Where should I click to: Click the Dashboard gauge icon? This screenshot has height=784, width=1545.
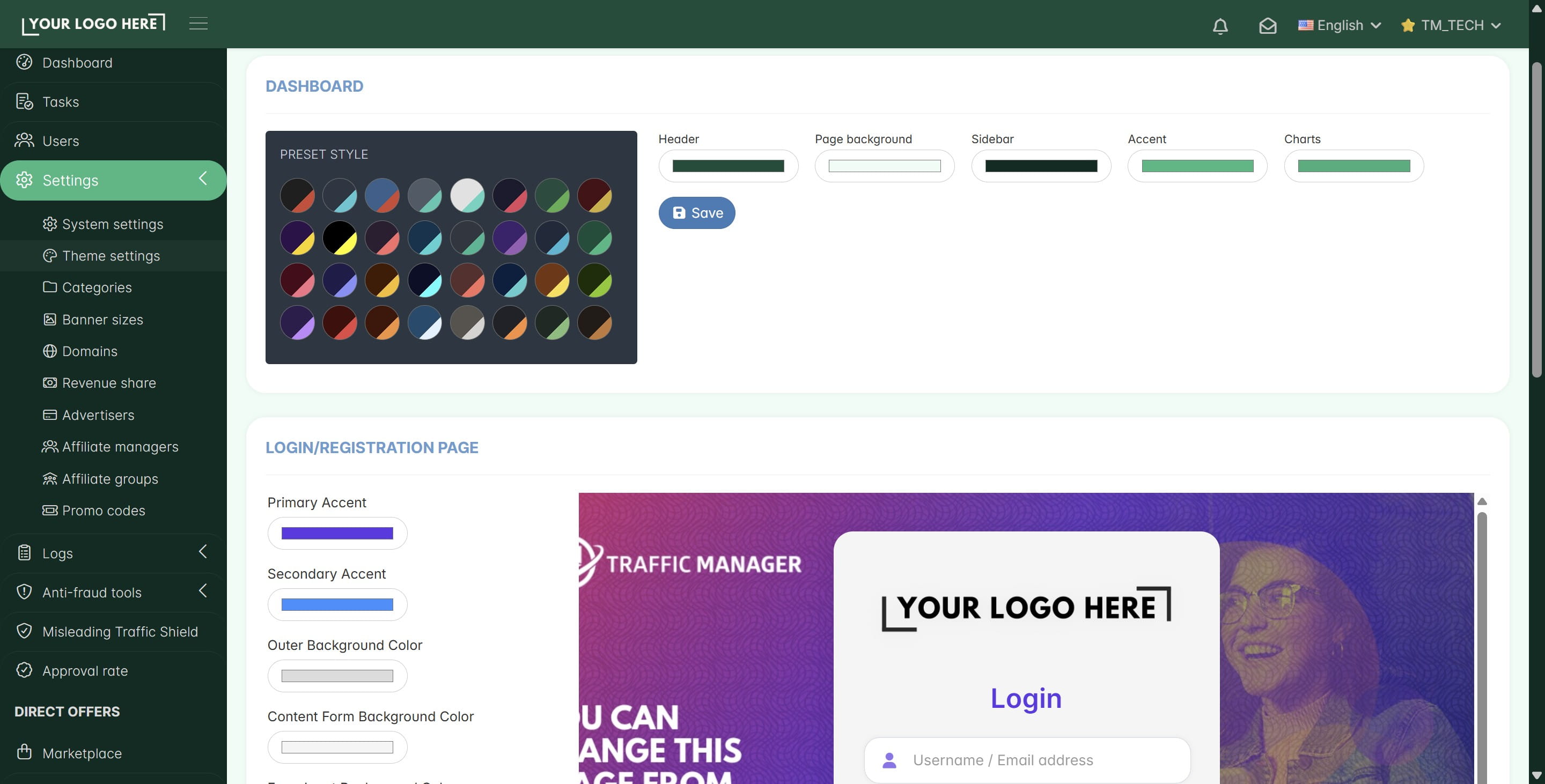coord(24,62)
